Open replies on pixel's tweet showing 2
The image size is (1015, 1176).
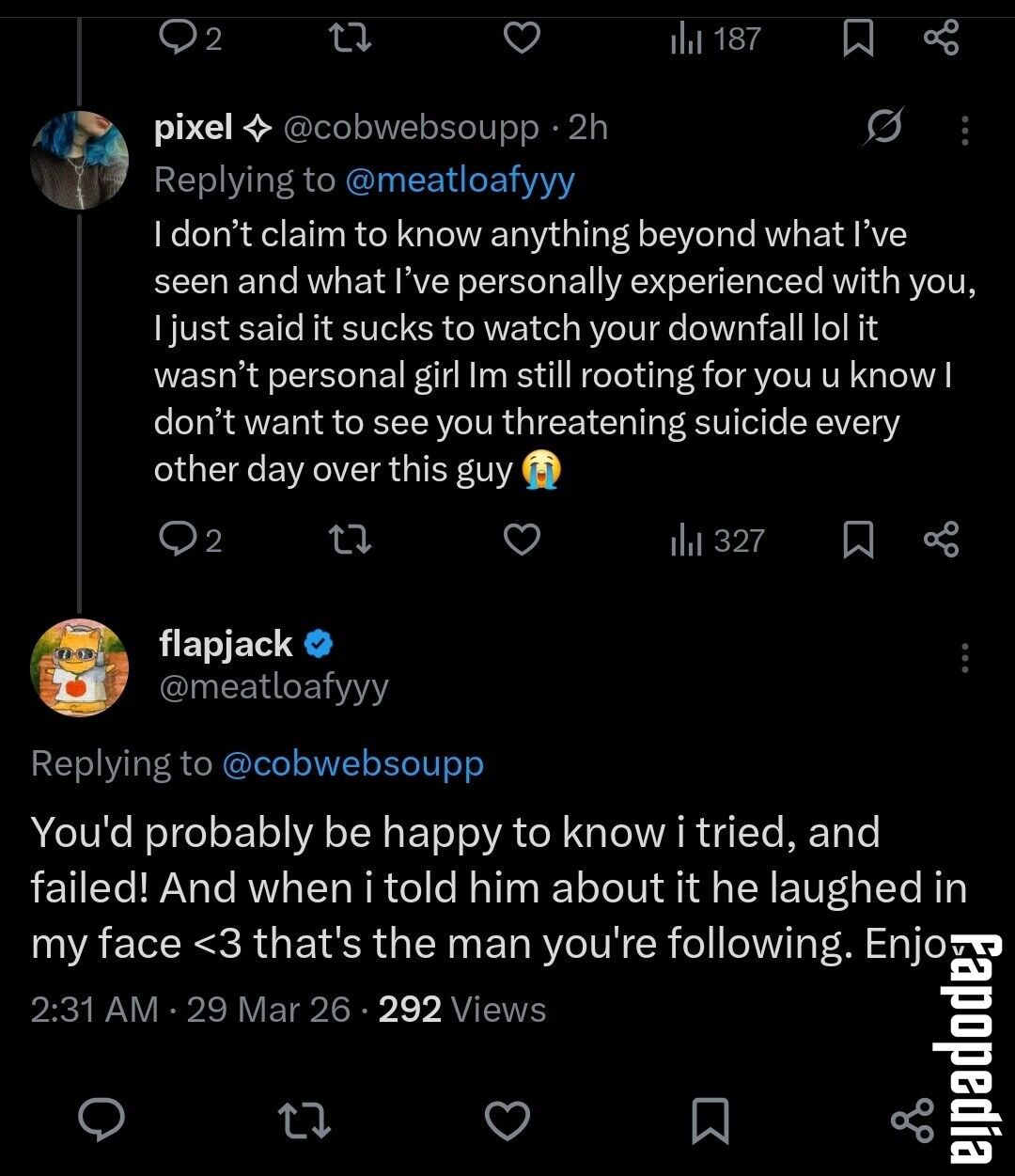coord(191,540)
